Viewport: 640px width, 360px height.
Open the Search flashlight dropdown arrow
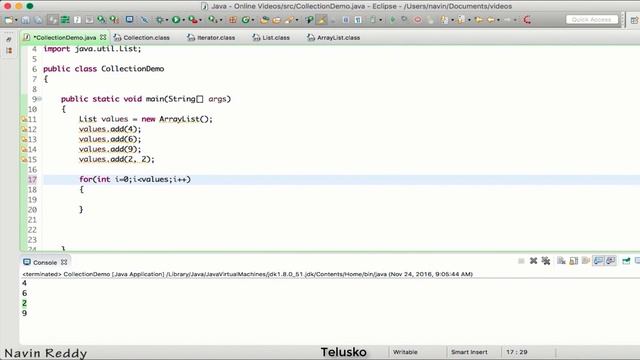point(297,20)
